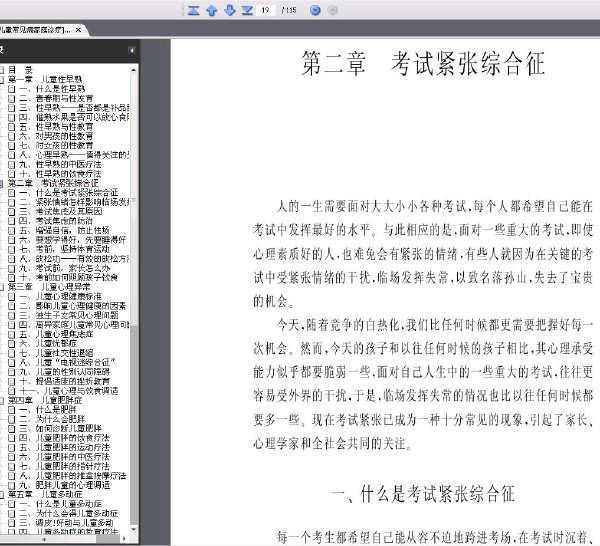The width and height of the screenshot is (600, 546).
Task: Collapse the bookmarks panel with the arrow button
Action: [132, 50]
